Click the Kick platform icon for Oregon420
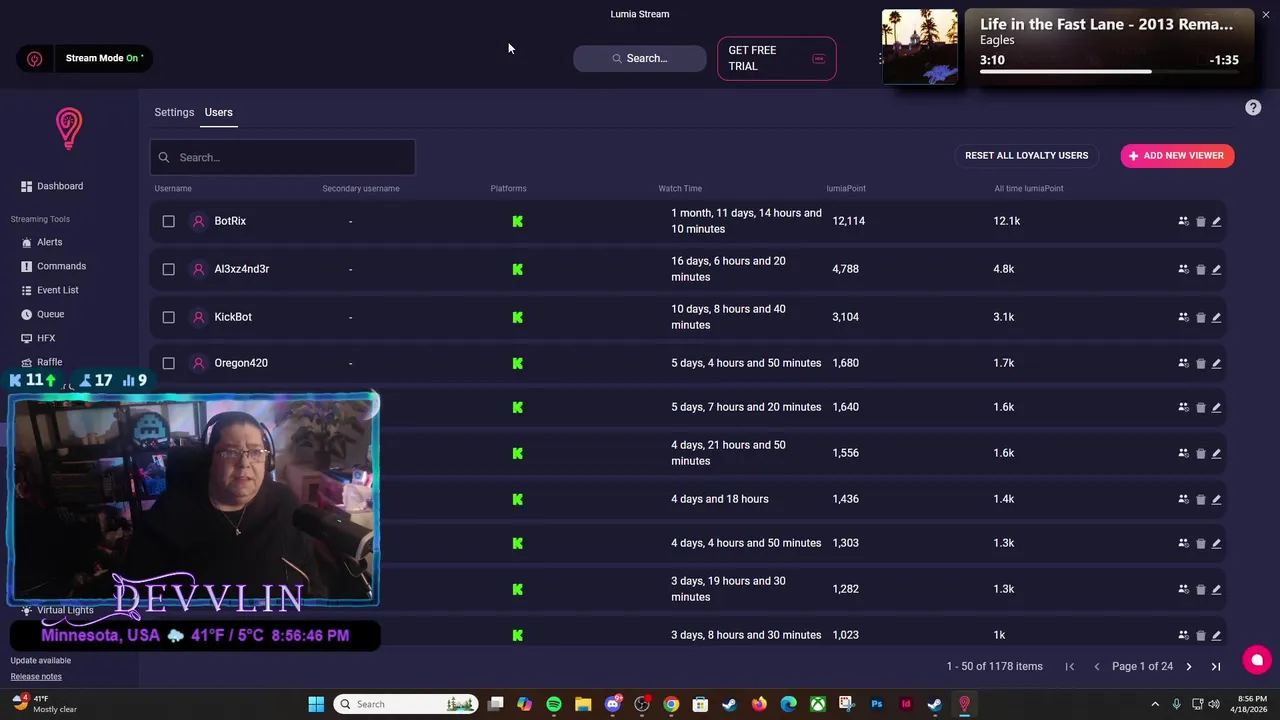 coord(517,363)
